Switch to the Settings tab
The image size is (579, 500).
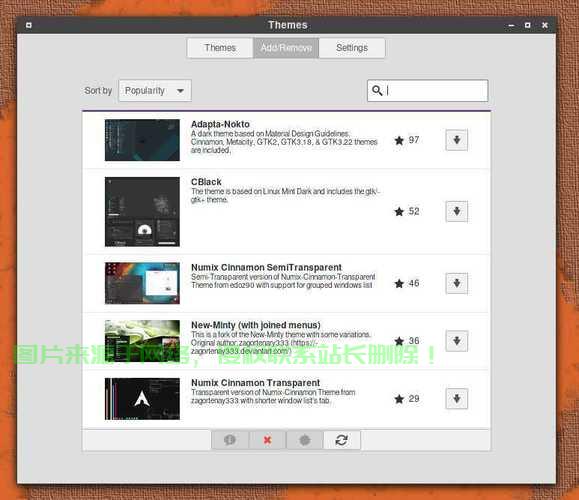pos(352,48)
